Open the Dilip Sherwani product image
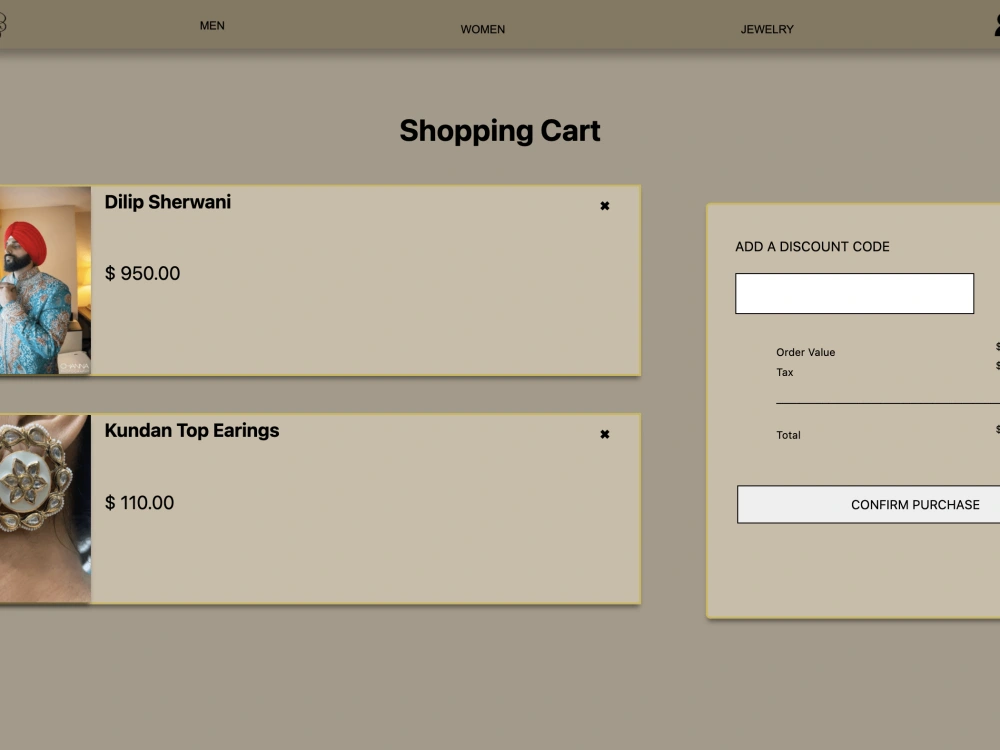 tap(45, 280)
